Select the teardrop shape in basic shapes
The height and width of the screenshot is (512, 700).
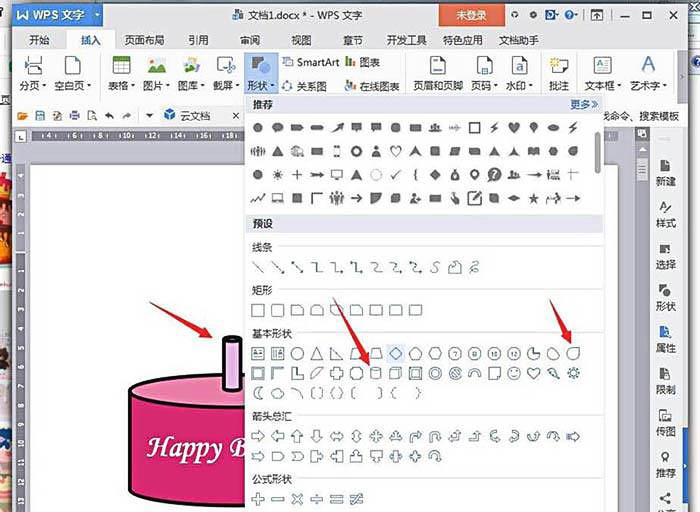tap(573, 354)
